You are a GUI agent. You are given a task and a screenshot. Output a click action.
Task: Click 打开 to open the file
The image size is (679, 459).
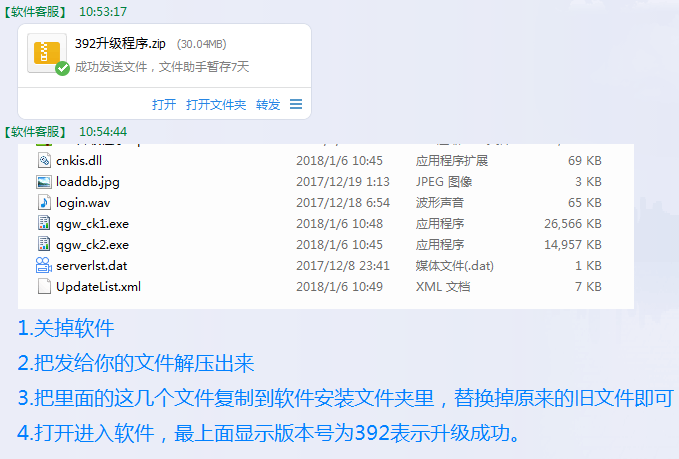click(164, 104)
